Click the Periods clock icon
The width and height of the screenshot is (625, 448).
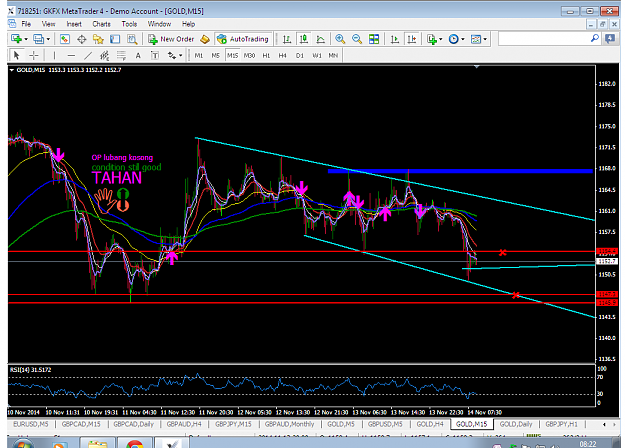point(454,39)
